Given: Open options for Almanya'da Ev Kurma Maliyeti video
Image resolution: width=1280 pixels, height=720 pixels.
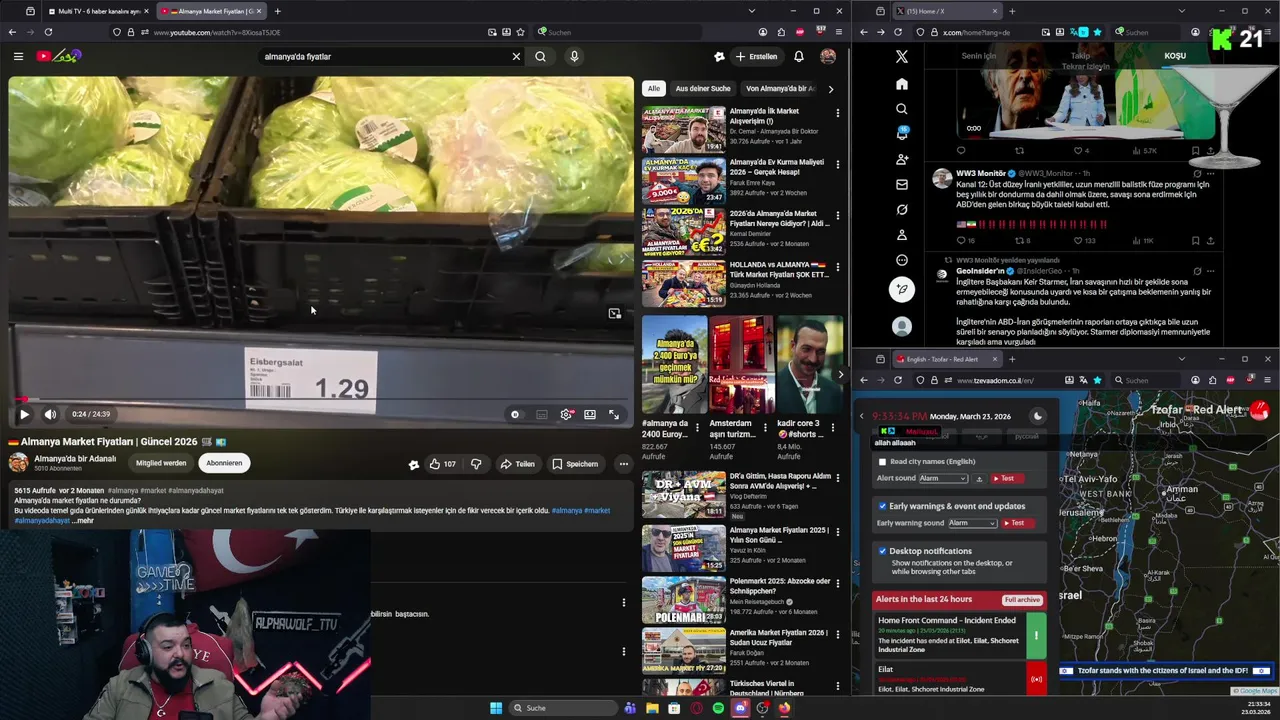Looking at the screenshot, I should pos(837,164).
